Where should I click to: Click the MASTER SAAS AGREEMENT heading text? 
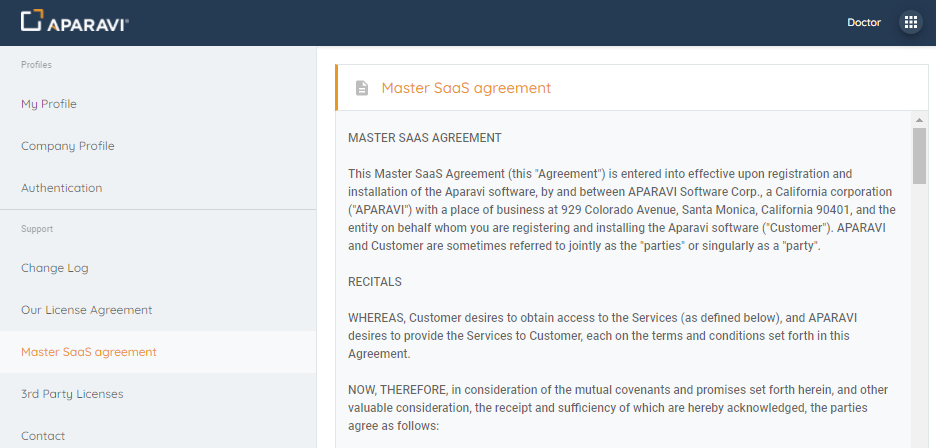(x=425, y=137)
